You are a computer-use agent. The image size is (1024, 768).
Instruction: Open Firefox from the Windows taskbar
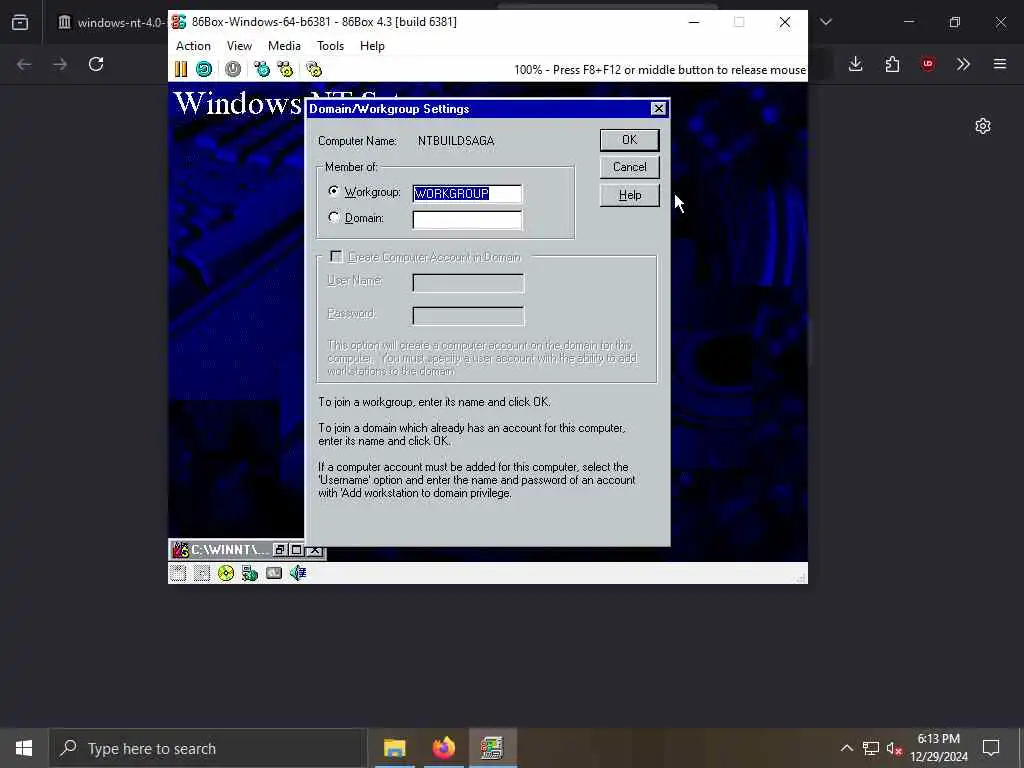[443, 748]
